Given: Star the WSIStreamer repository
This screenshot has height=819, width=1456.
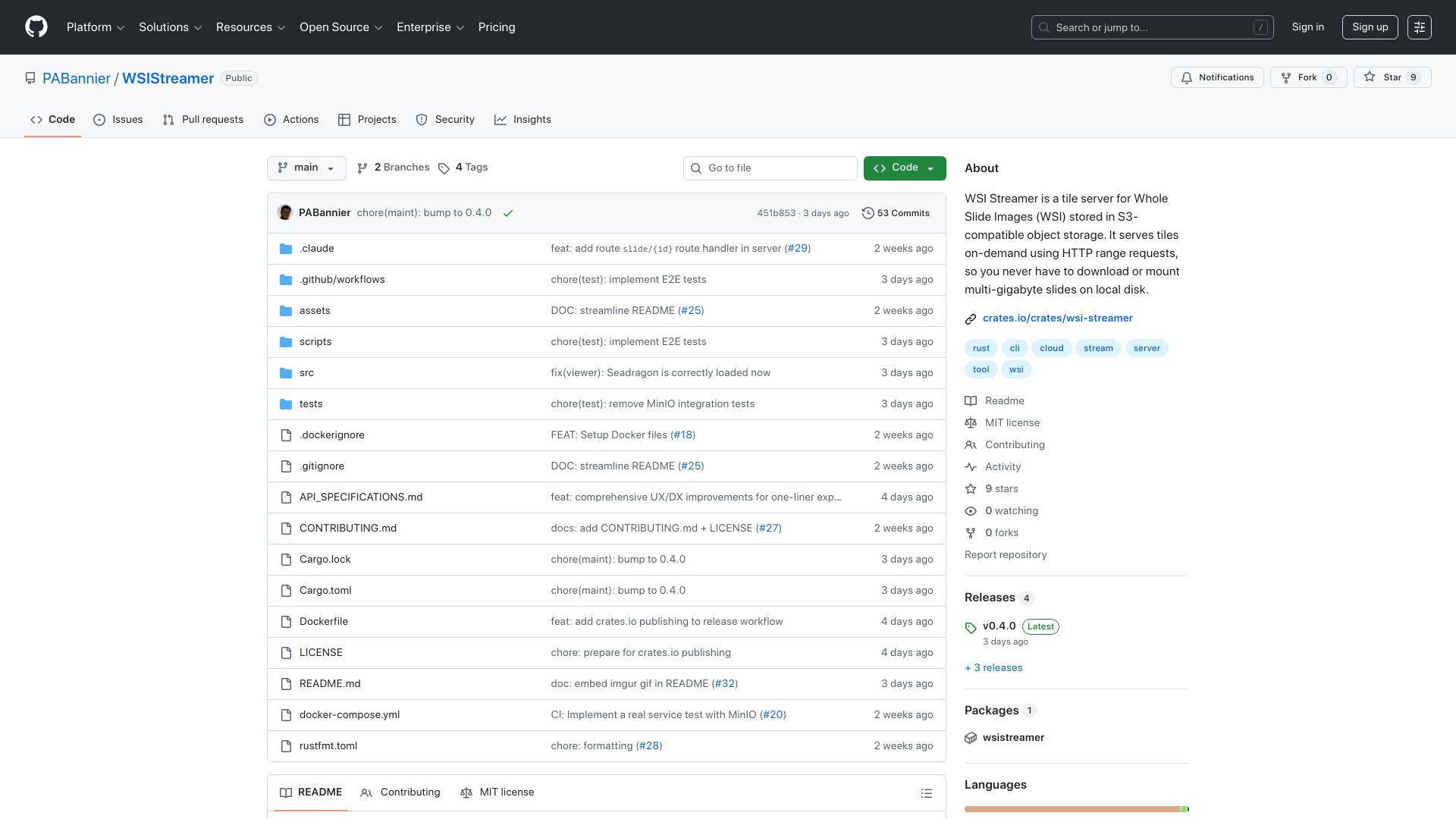Looking at the screenshot, I should point(1392,77).
